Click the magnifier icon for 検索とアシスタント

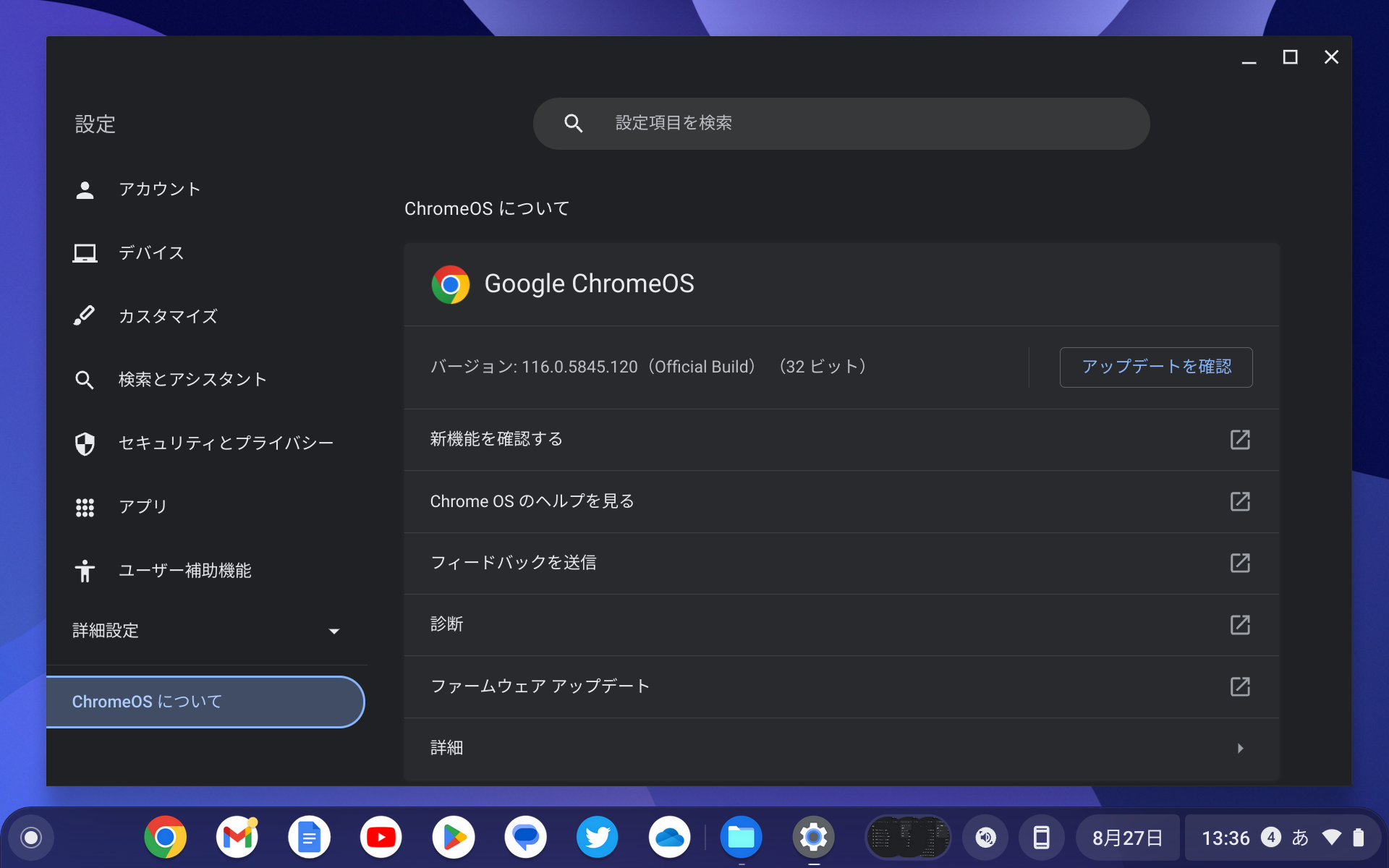click(85, 380)
